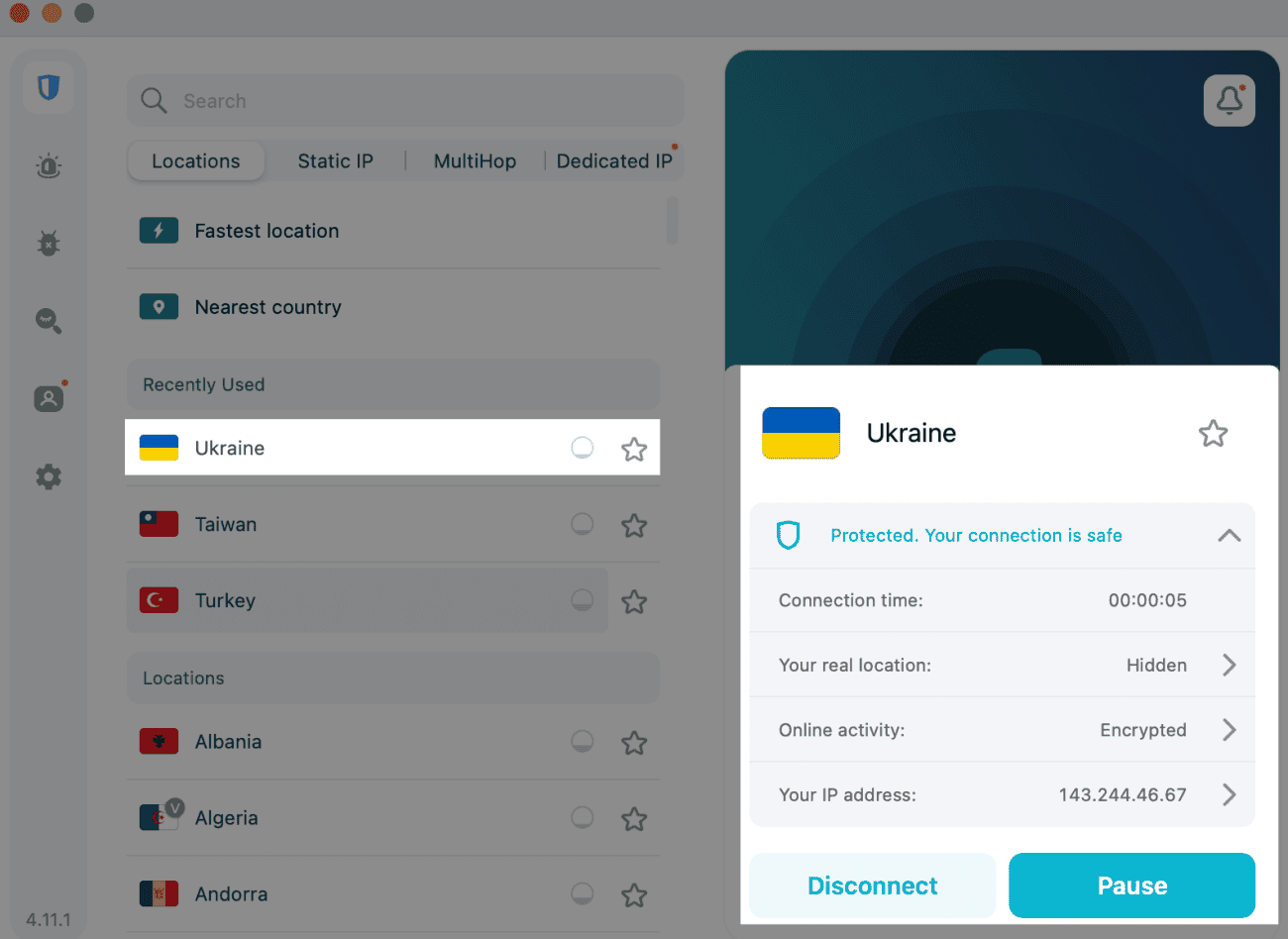The height and width of the screenshot is (939, 1288).
Task: Open the Alternative ID person icon in sidebar
Action: tap(49, 397)
